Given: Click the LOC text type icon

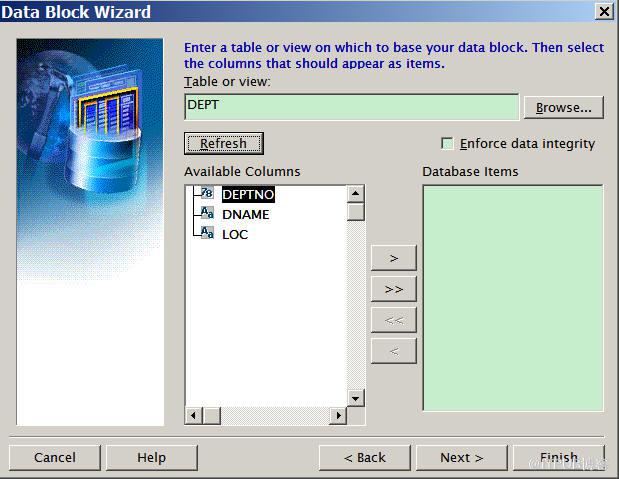Looking at the screenshot, I should point(207,233).
